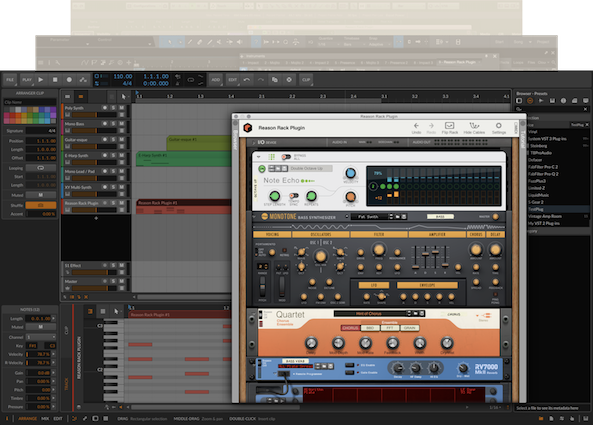Toggle the orange Shuffle button
Image resolution: width=593 pixels, height=425 pixels.
tap(40, 205)
